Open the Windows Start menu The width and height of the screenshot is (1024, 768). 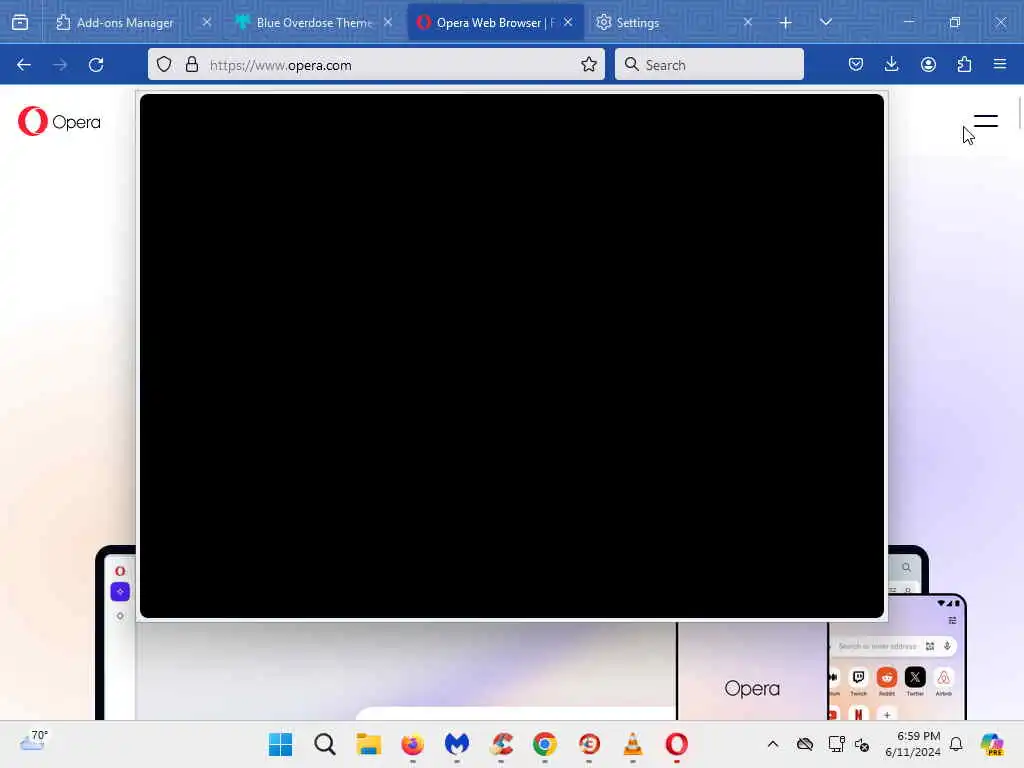pos(281,744)
